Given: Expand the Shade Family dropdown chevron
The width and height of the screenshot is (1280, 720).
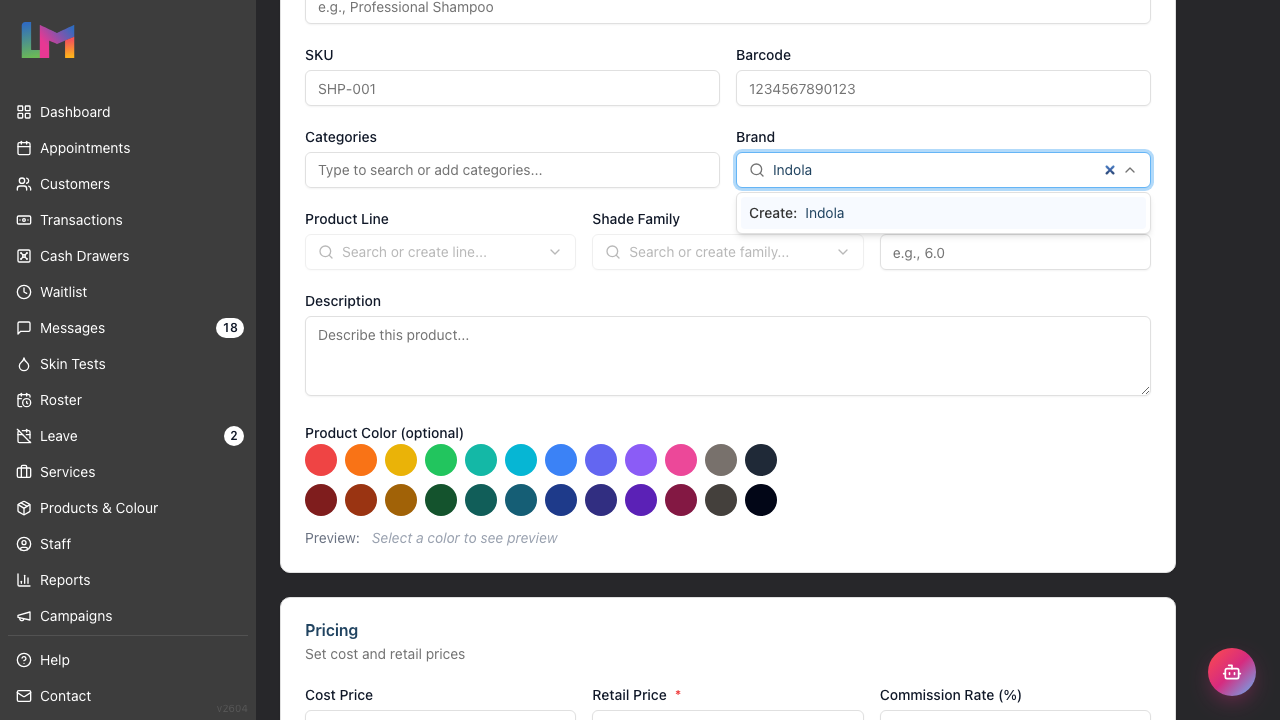Looking at the screenshot, I should (x=843, y=252).
